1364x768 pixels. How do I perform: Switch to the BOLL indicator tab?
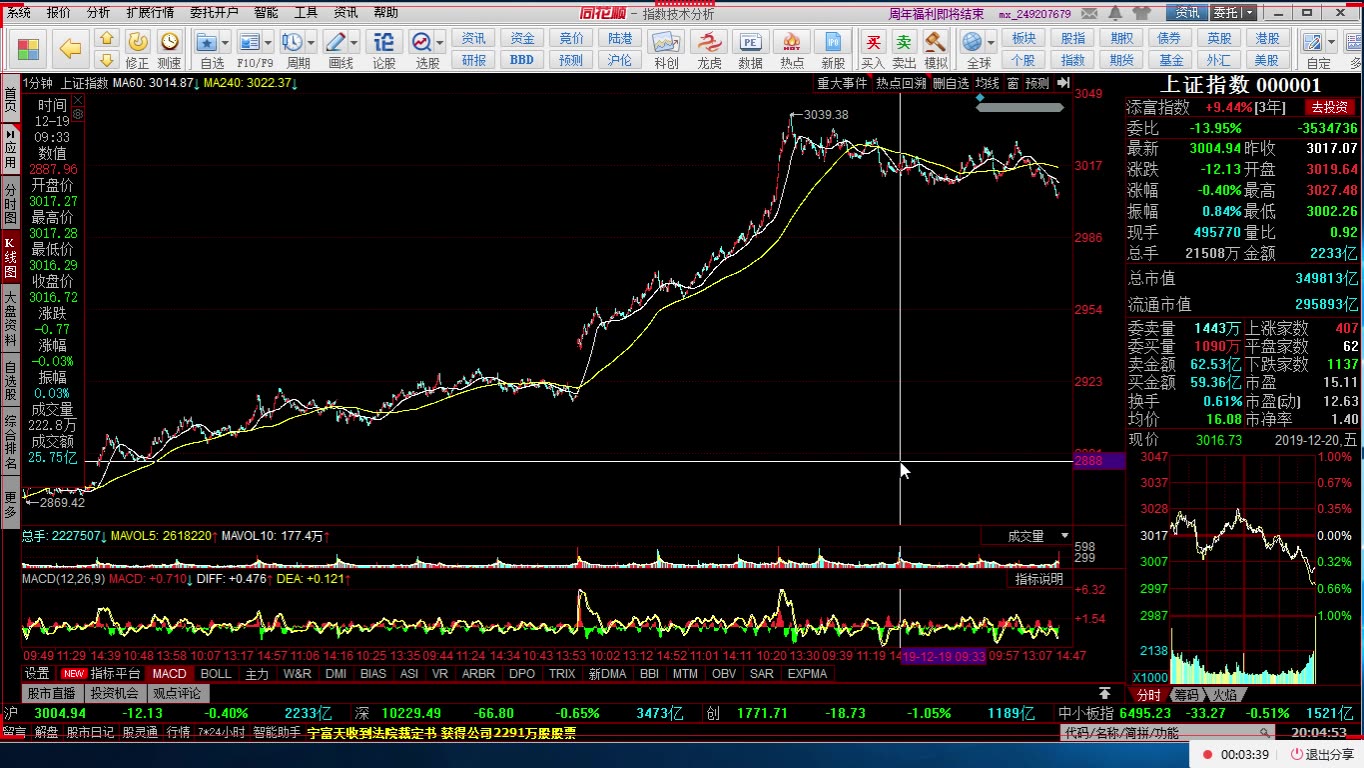click(216, 674)
